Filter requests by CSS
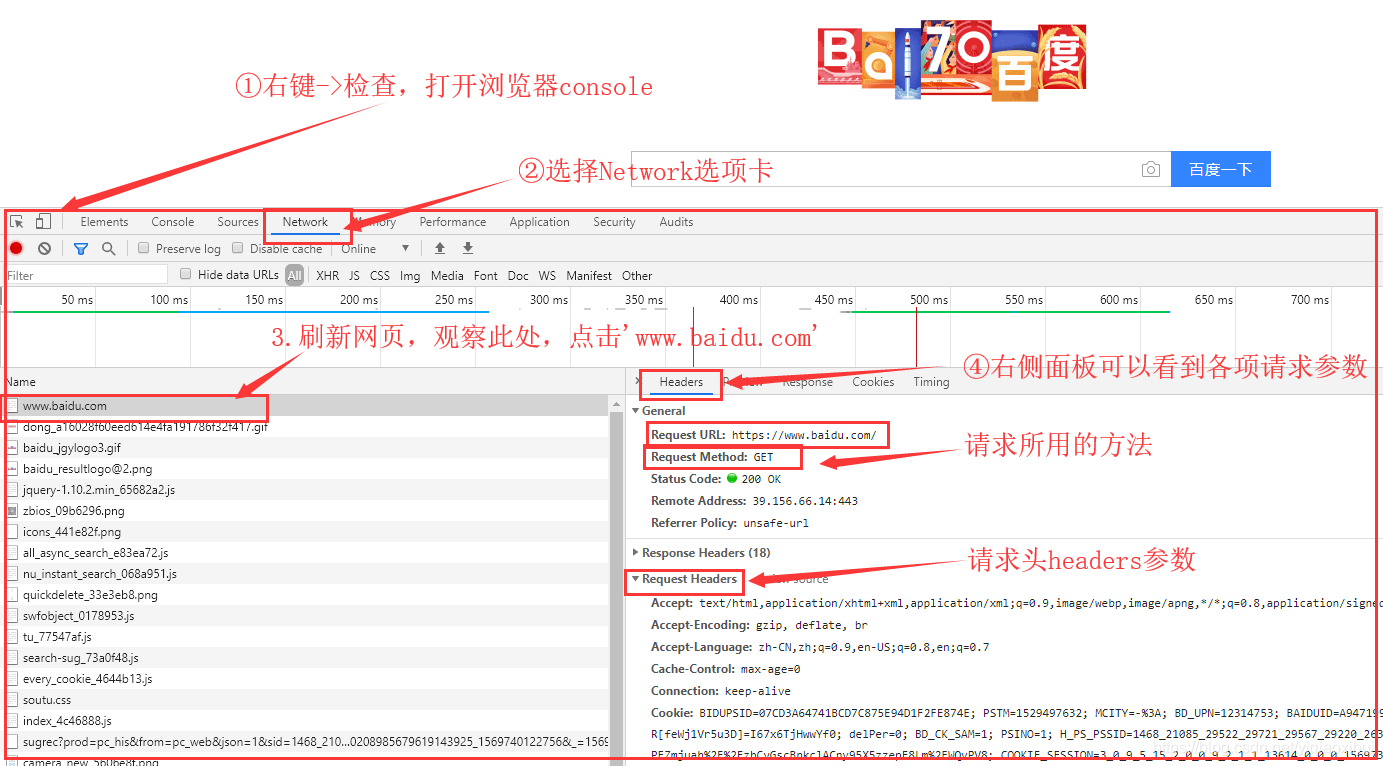 point(380,275)
